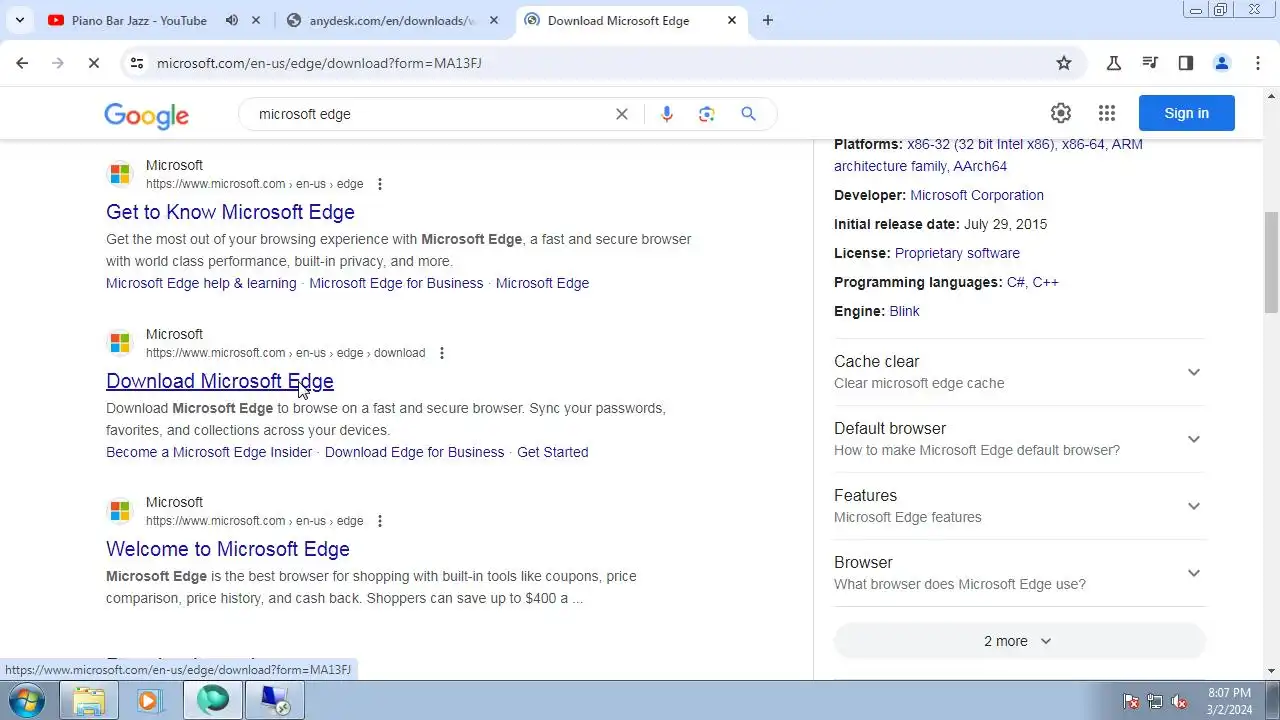Screen dimensions: 1280x720
Task: Show 2 more related topics
Action: pos(1020,641)
